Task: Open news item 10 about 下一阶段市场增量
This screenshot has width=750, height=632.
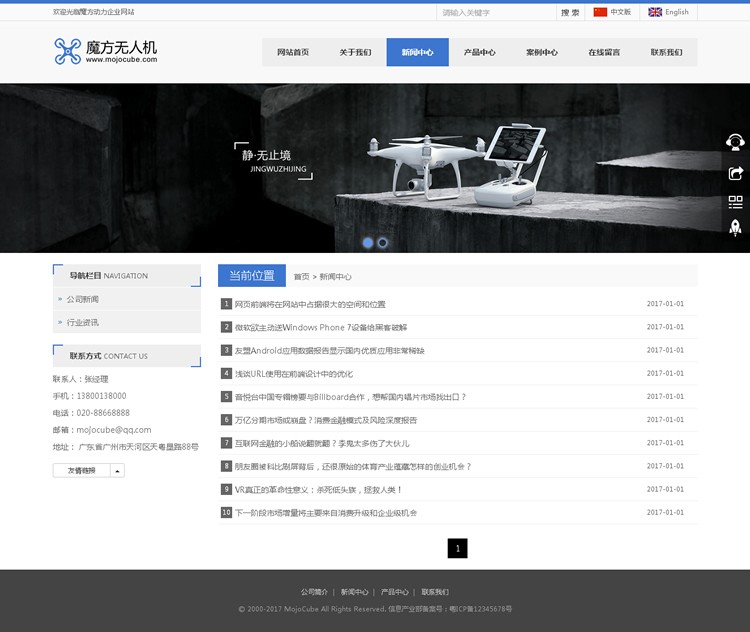Action: tap(326, 513)
